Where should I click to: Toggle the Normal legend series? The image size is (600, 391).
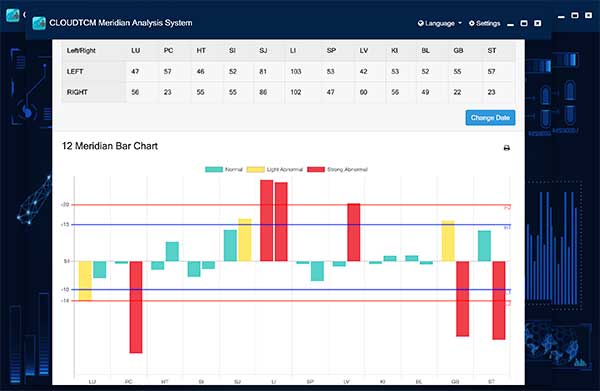tap(224, 169)
